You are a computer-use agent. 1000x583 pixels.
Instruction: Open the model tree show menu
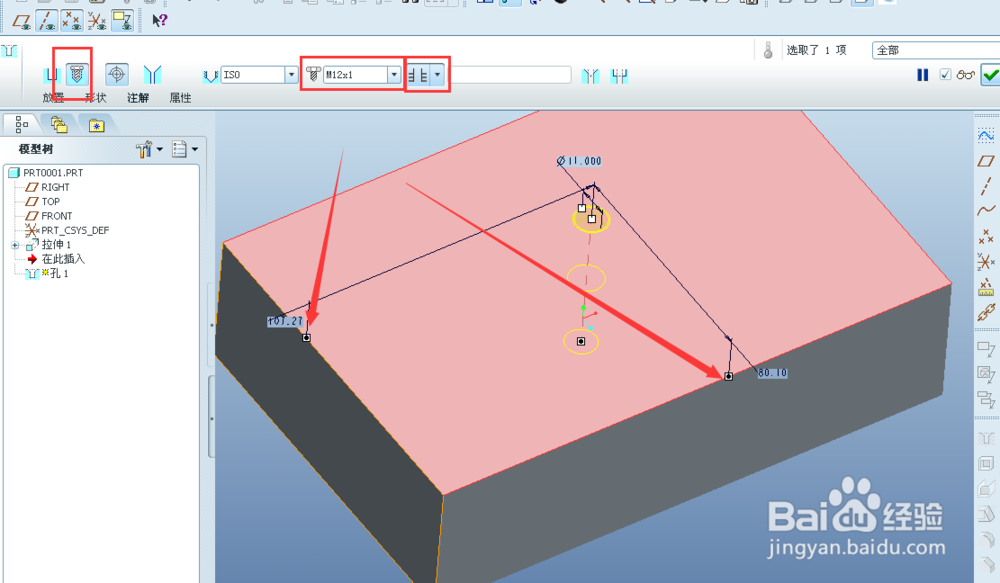point(149,149)
